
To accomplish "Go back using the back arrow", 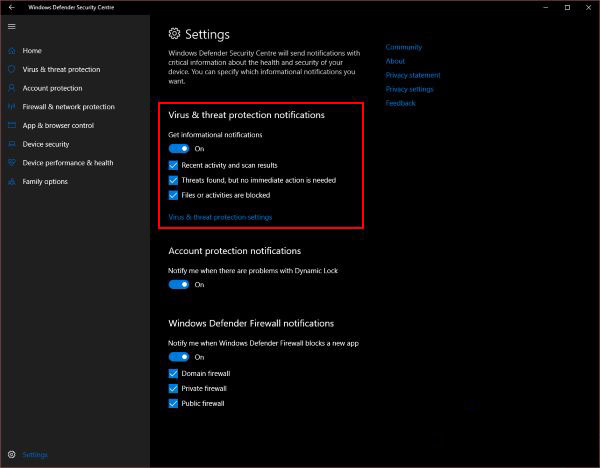I will pos(11,7).
